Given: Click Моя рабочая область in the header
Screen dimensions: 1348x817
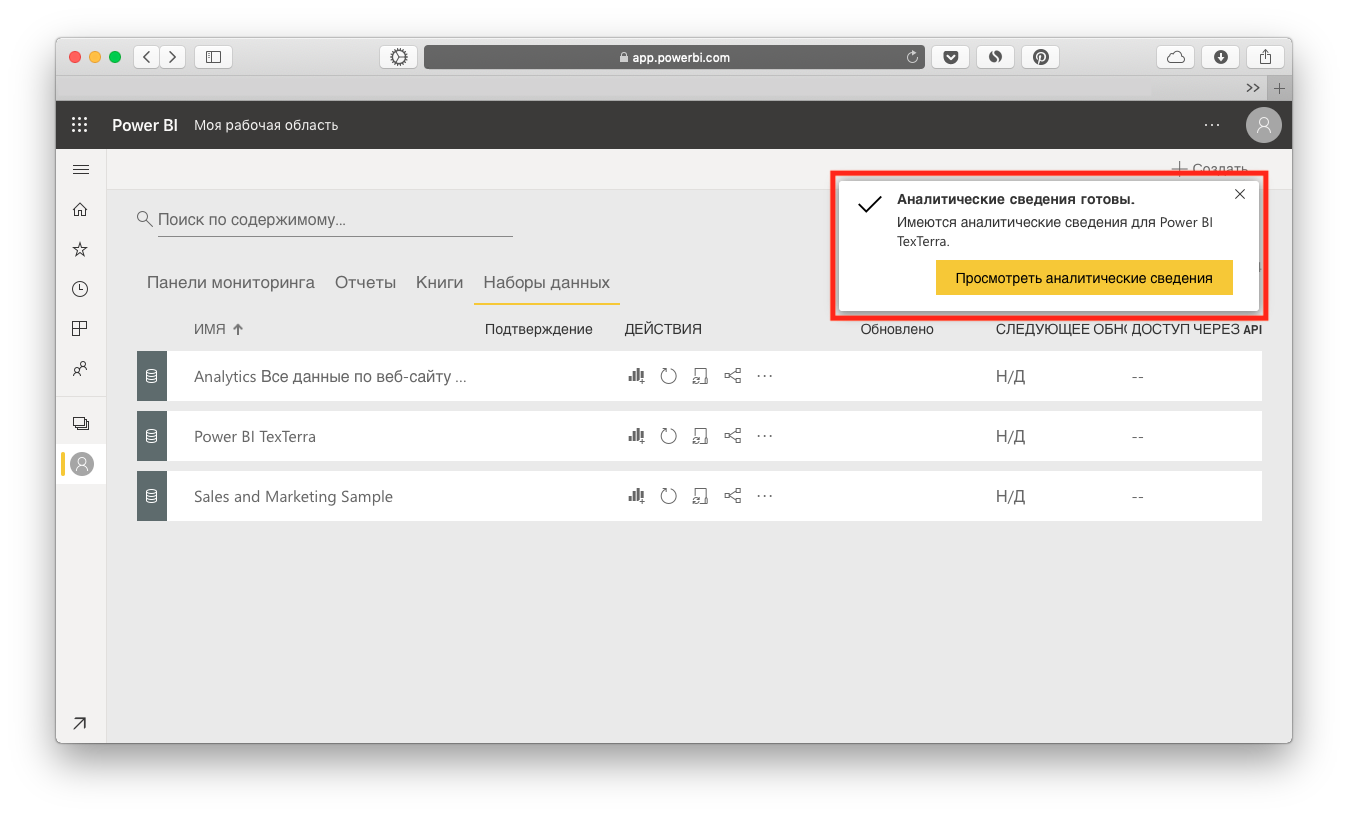Looking at the screenshot, I should coord(266,125).
